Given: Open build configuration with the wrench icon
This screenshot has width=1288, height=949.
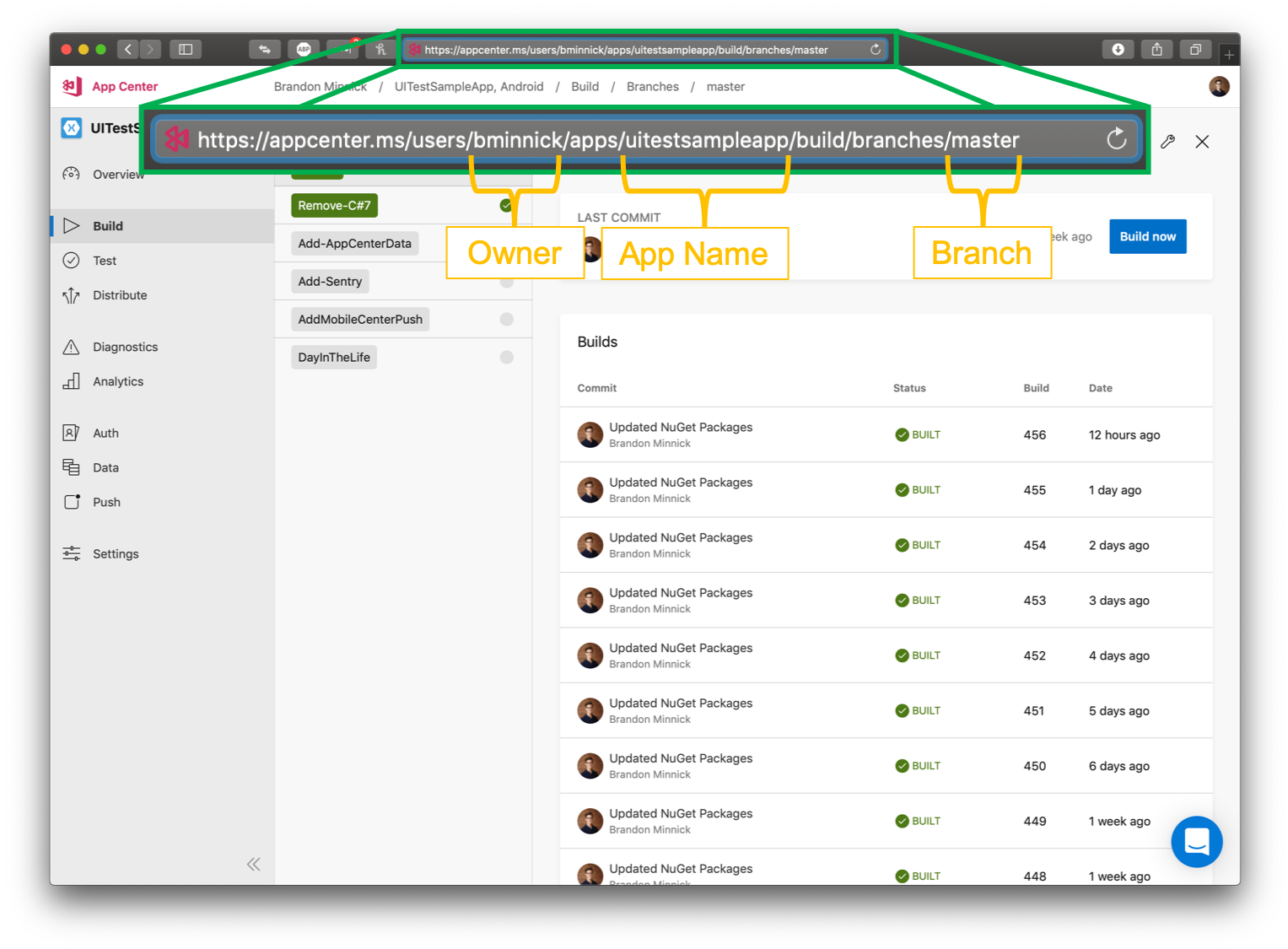Looking at the screenshot, I should click(1167, 142).
